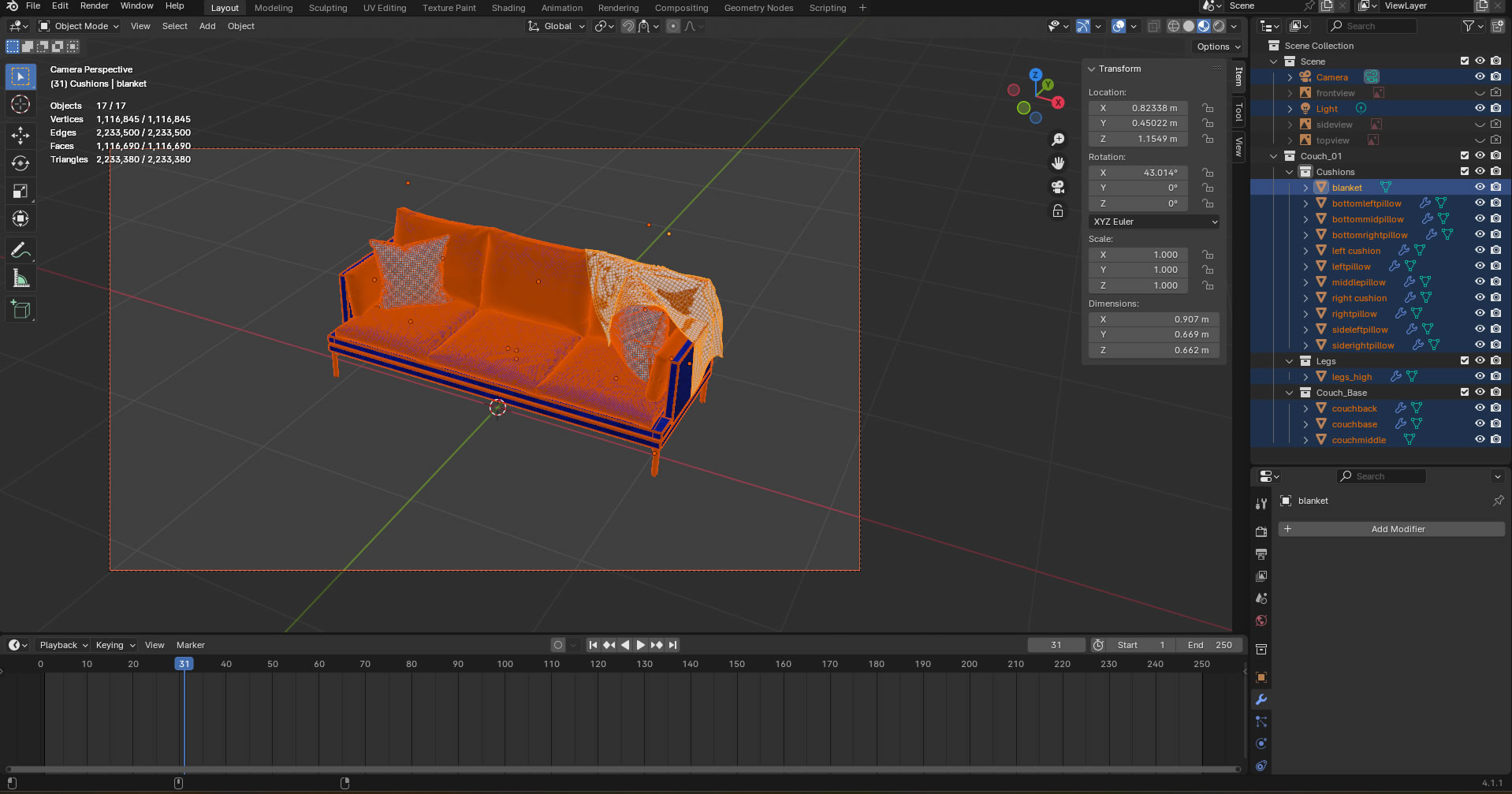The height and width of the screenshot is (794, 1512).
Task: Open the Edit menu
Action: [x=60, y=6]
